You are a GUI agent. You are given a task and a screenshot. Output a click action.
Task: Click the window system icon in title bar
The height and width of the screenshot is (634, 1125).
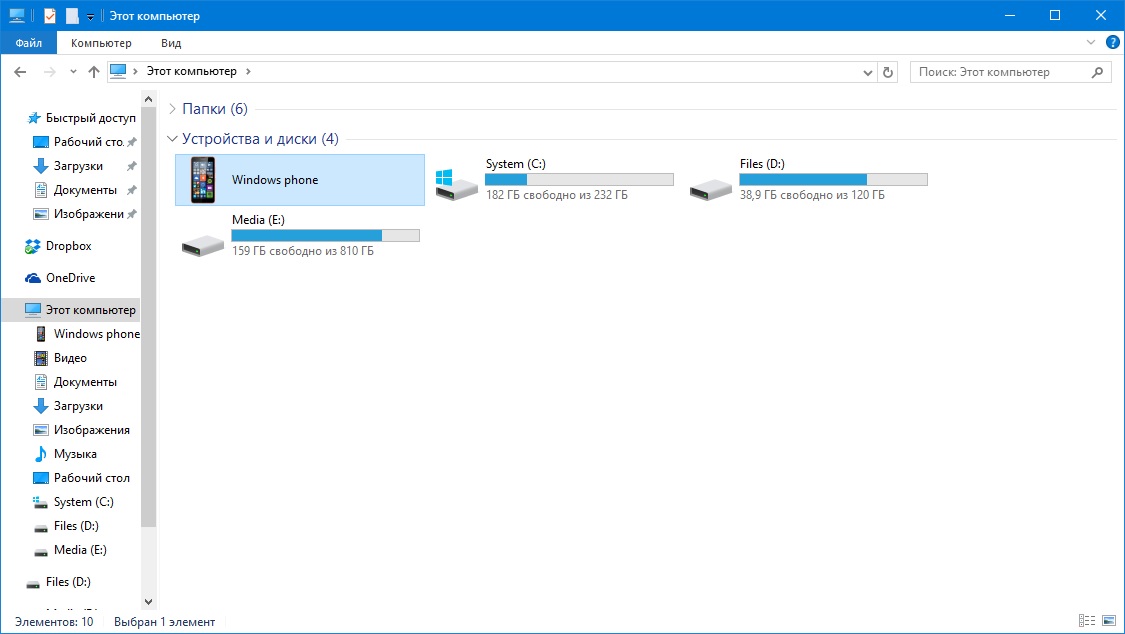(x=17, y=15)
